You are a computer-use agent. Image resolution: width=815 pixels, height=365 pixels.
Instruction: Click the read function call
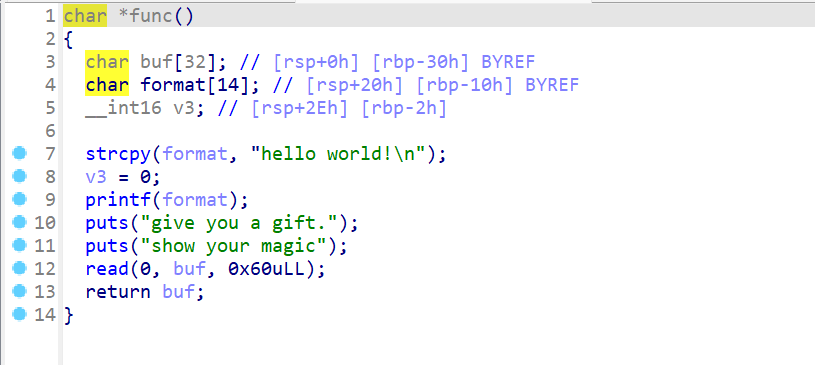click(107, 269)
